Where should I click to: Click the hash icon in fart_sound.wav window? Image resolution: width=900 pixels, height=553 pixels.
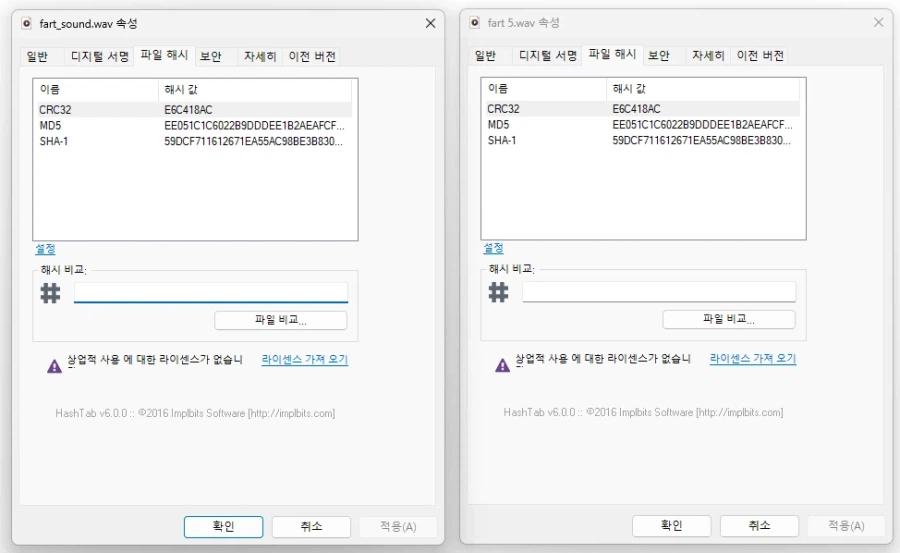51,293
